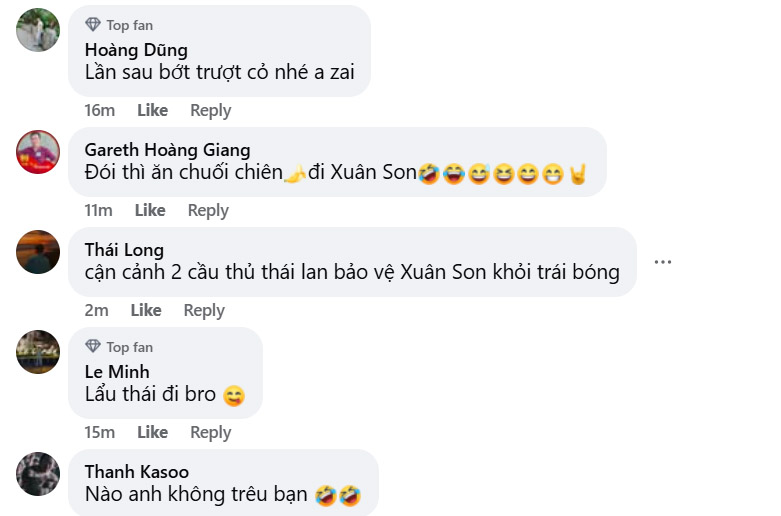Image resolution: width=781 pixels, height=516 pixels.
Task: Like Le Minh's comment
Action: (x=152, y=432)
